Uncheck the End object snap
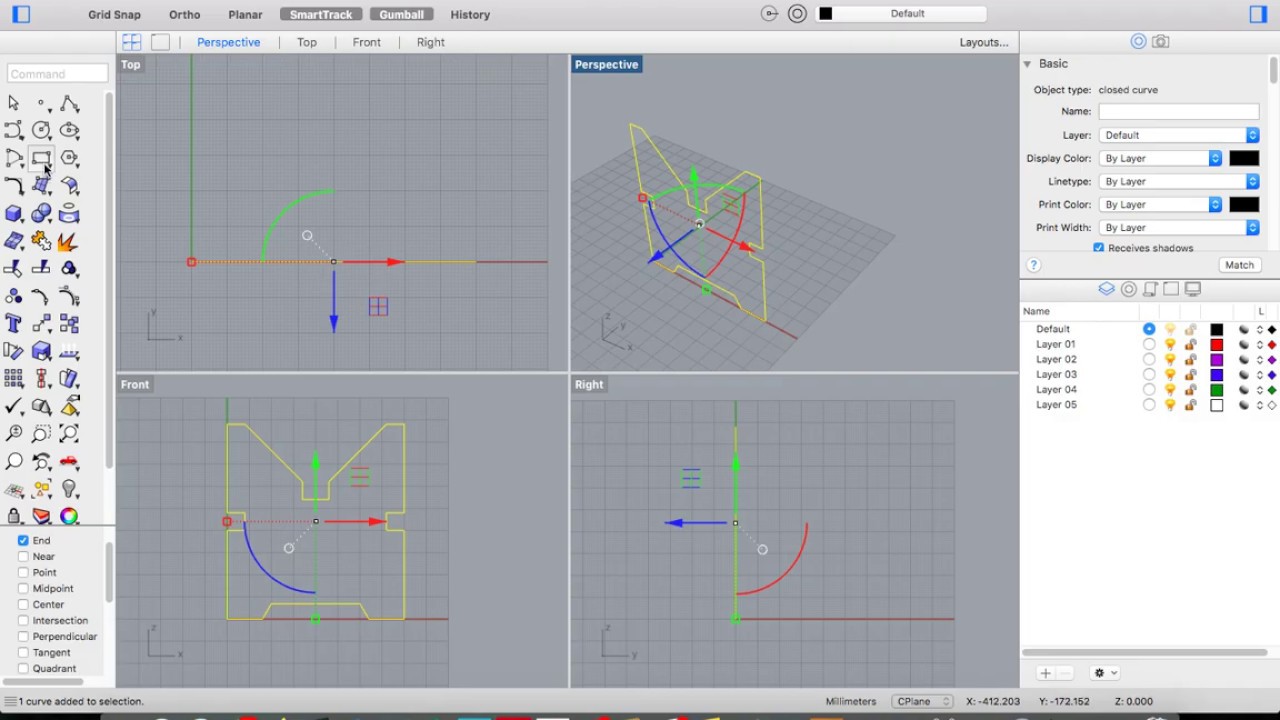This screenshot has height=720, width=1280. (x=23, y=540)
